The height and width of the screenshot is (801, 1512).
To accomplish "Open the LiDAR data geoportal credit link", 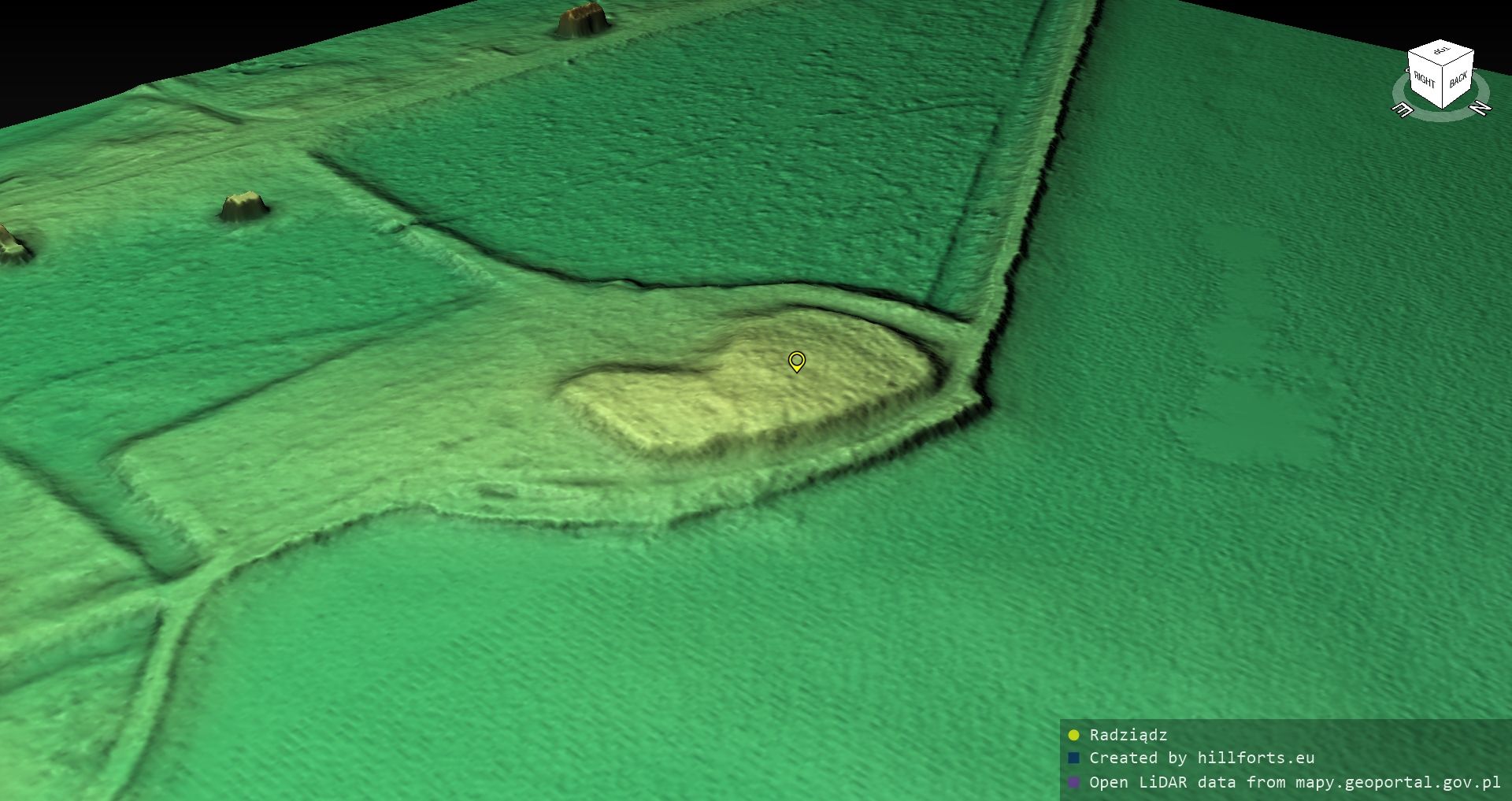I will tap(1294, 782).
